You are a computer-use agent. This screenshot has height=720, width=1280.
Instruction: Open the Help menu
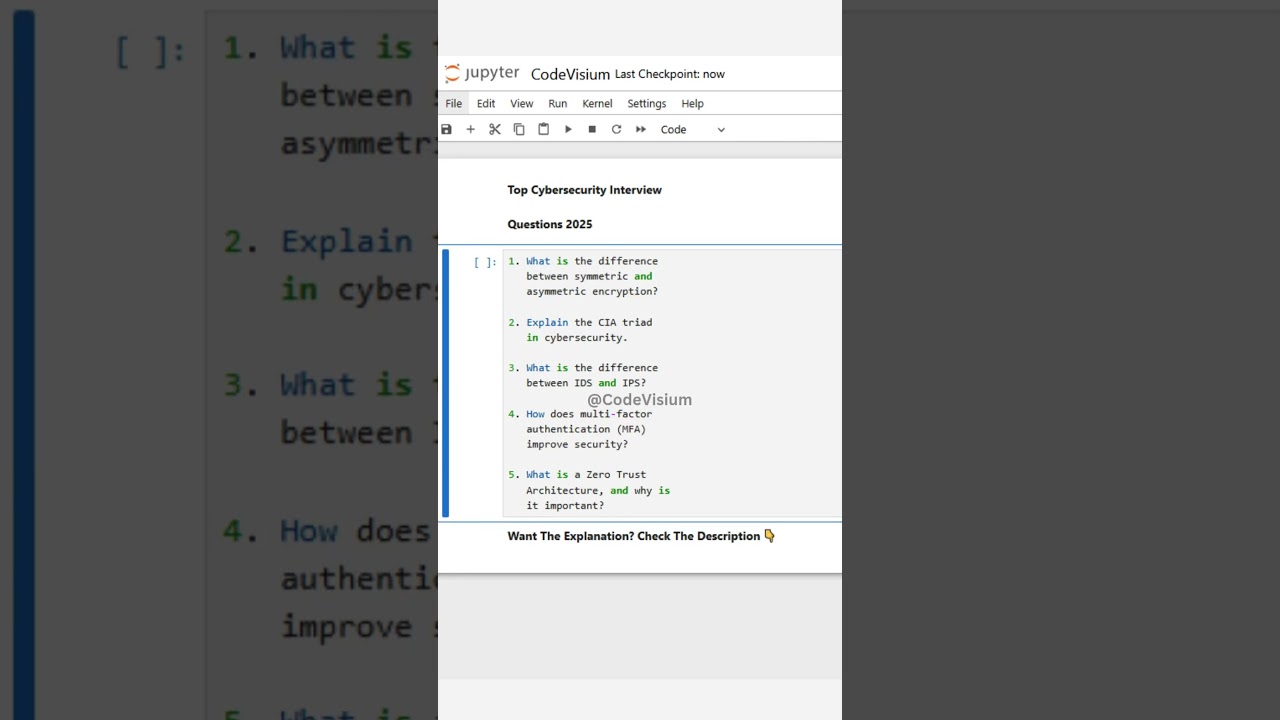[692, 103]
